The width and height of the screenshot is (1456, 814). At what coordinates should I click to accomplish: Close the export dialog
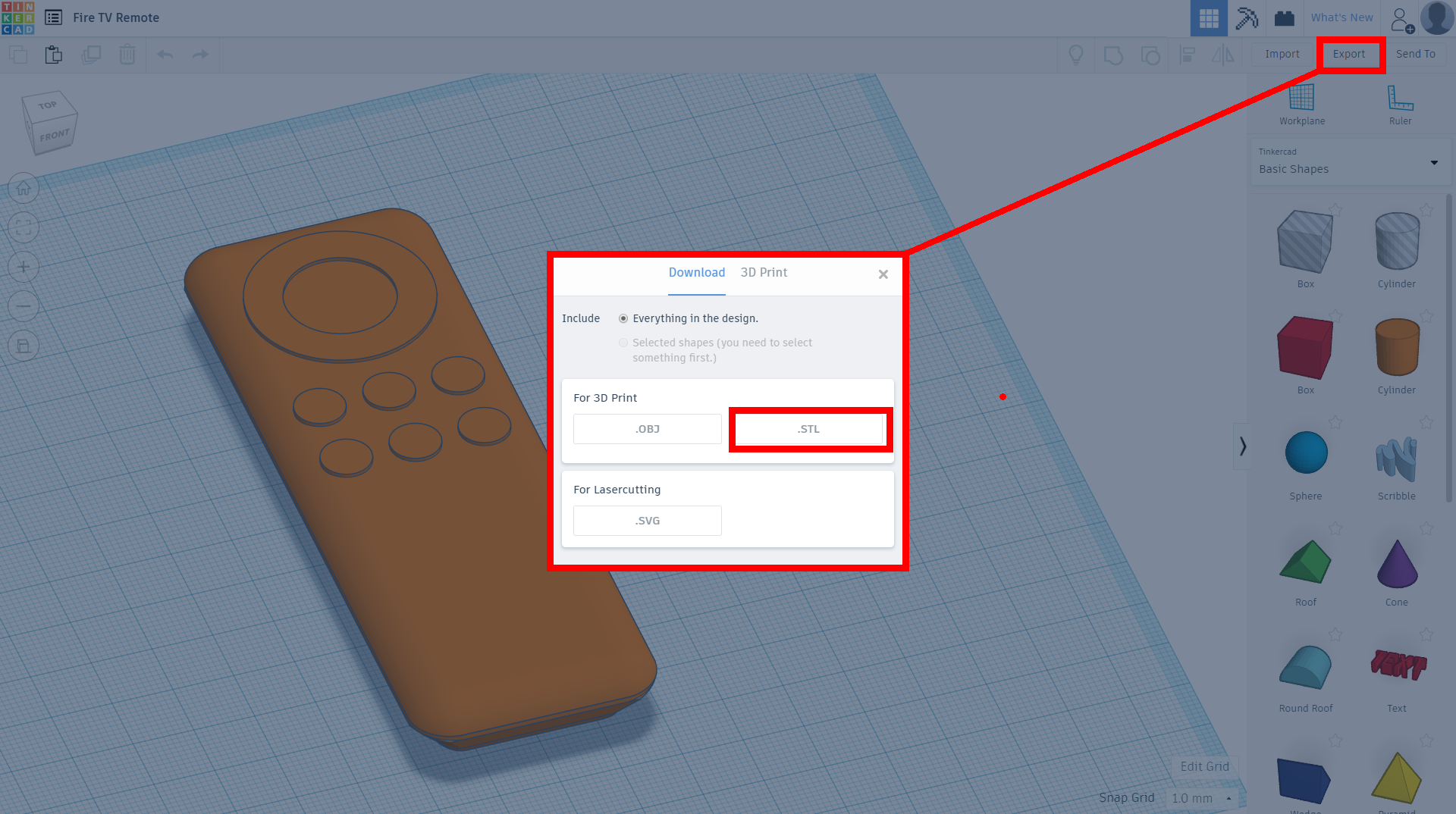[x=883, y=274]
